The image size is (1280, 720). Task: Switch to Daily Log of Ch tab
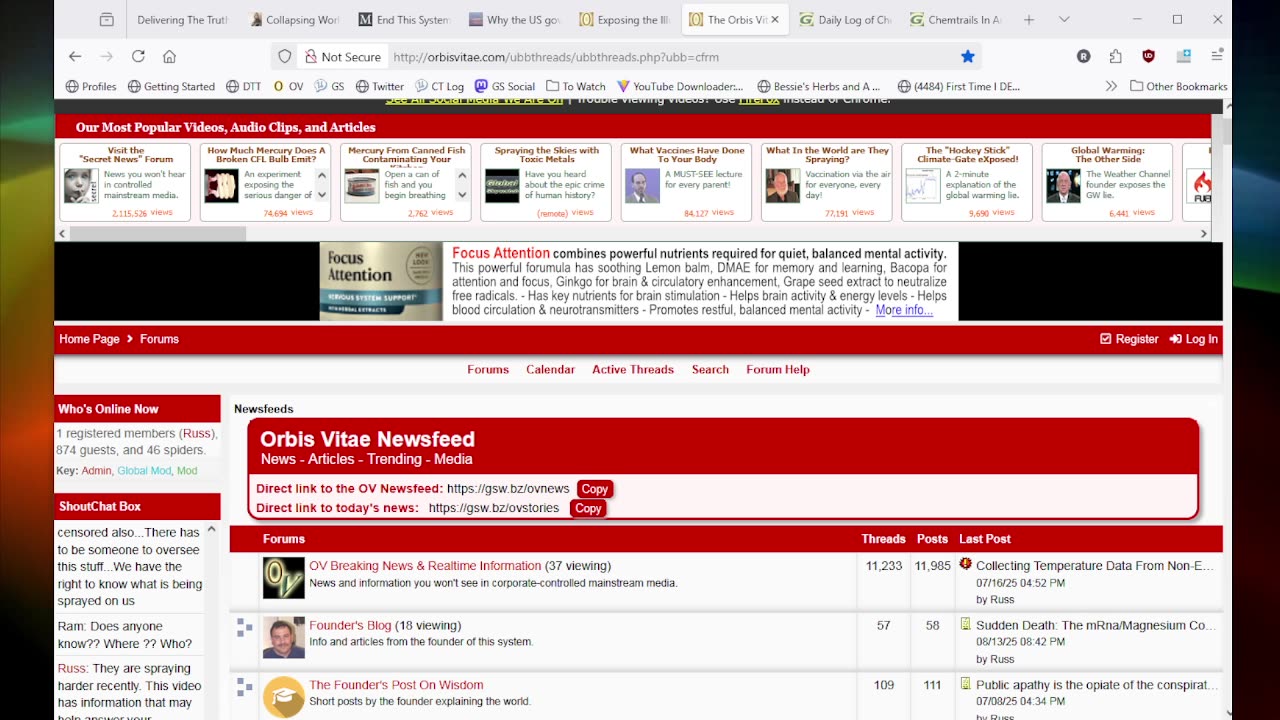point(845,20)
